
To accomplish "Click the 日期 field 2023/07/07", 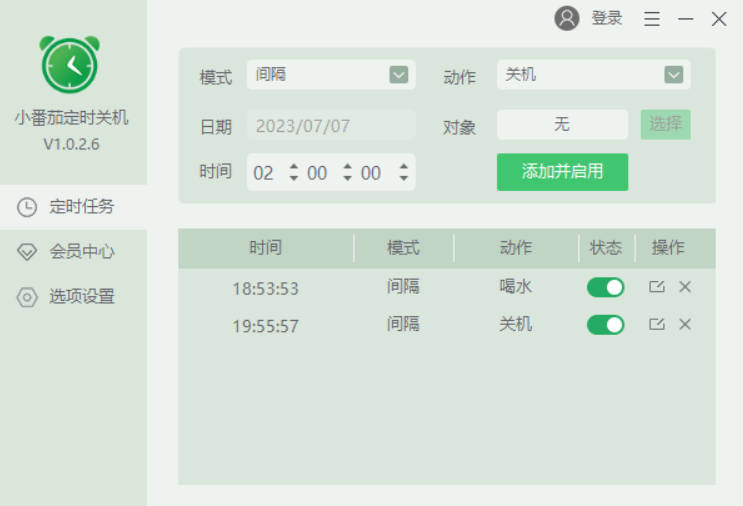I will pos(331,126).
